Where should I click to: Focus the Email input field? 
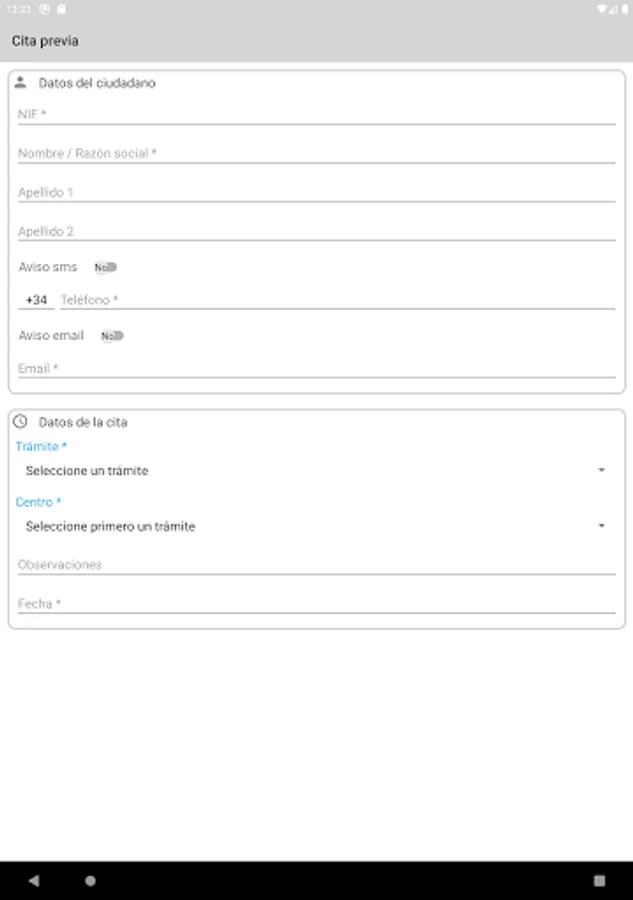pos(316,369)
